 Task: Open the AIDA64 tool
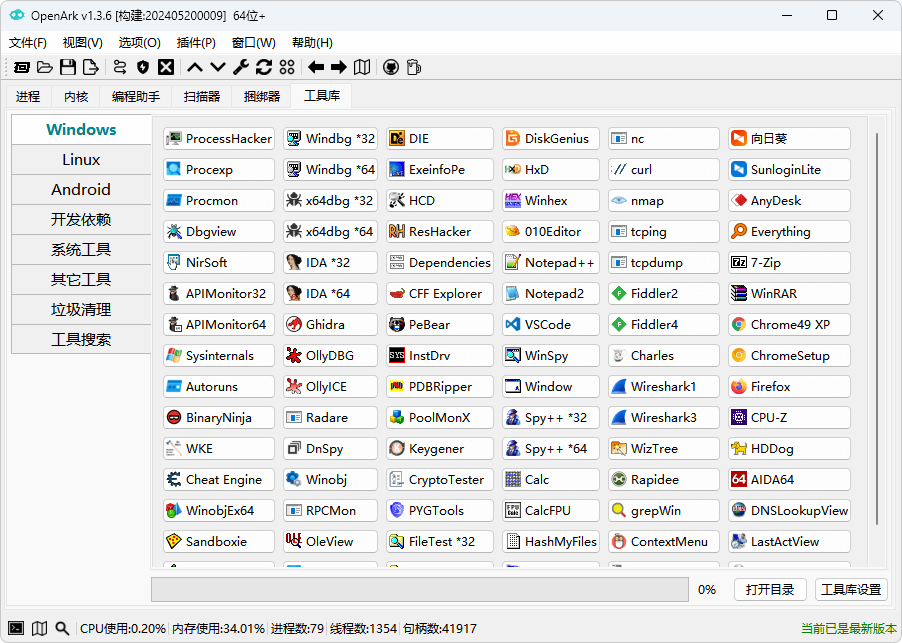point(789,480)
